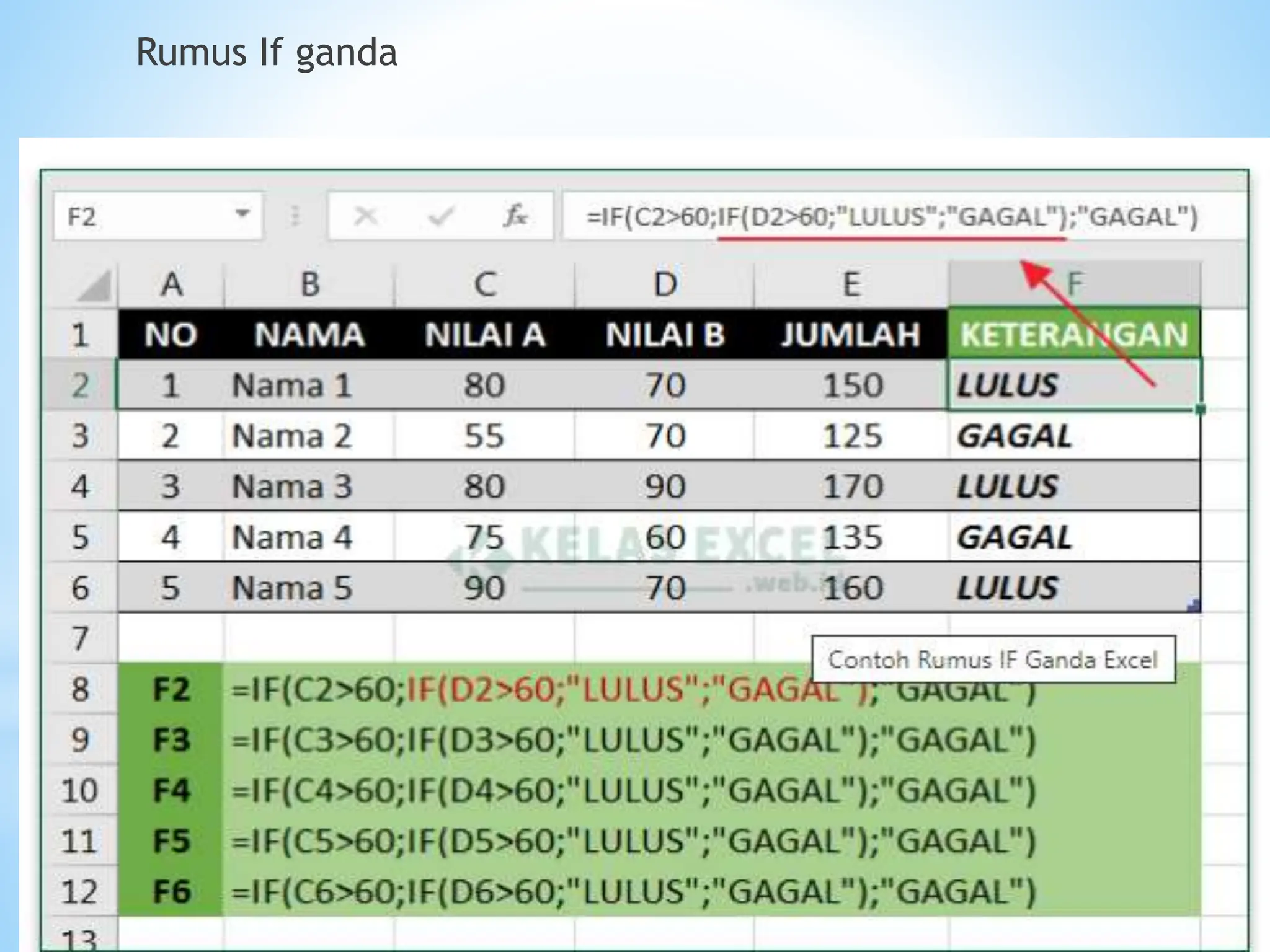Viewport: 1270px width, 952px height.
Task: Click the Enter checkmark icon in formula bar
Action: click(x=441, y=216)
